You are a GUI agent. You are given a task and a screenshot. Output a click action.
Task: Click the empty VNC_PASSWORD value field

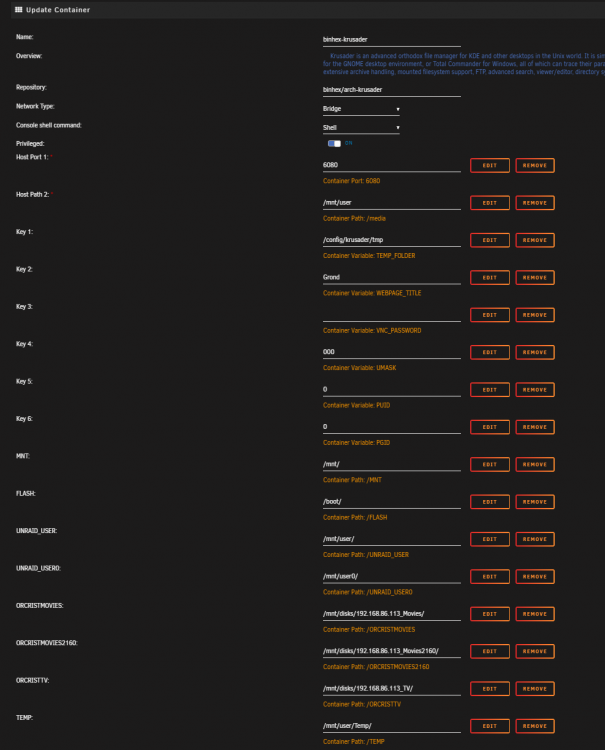(392, 315)
